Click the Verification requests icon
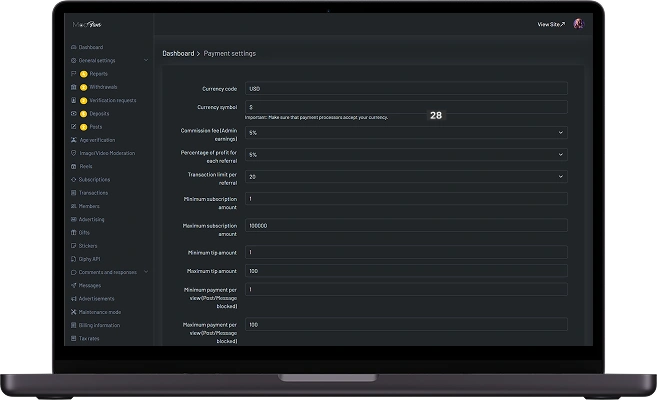 click(x=74, y=100)
